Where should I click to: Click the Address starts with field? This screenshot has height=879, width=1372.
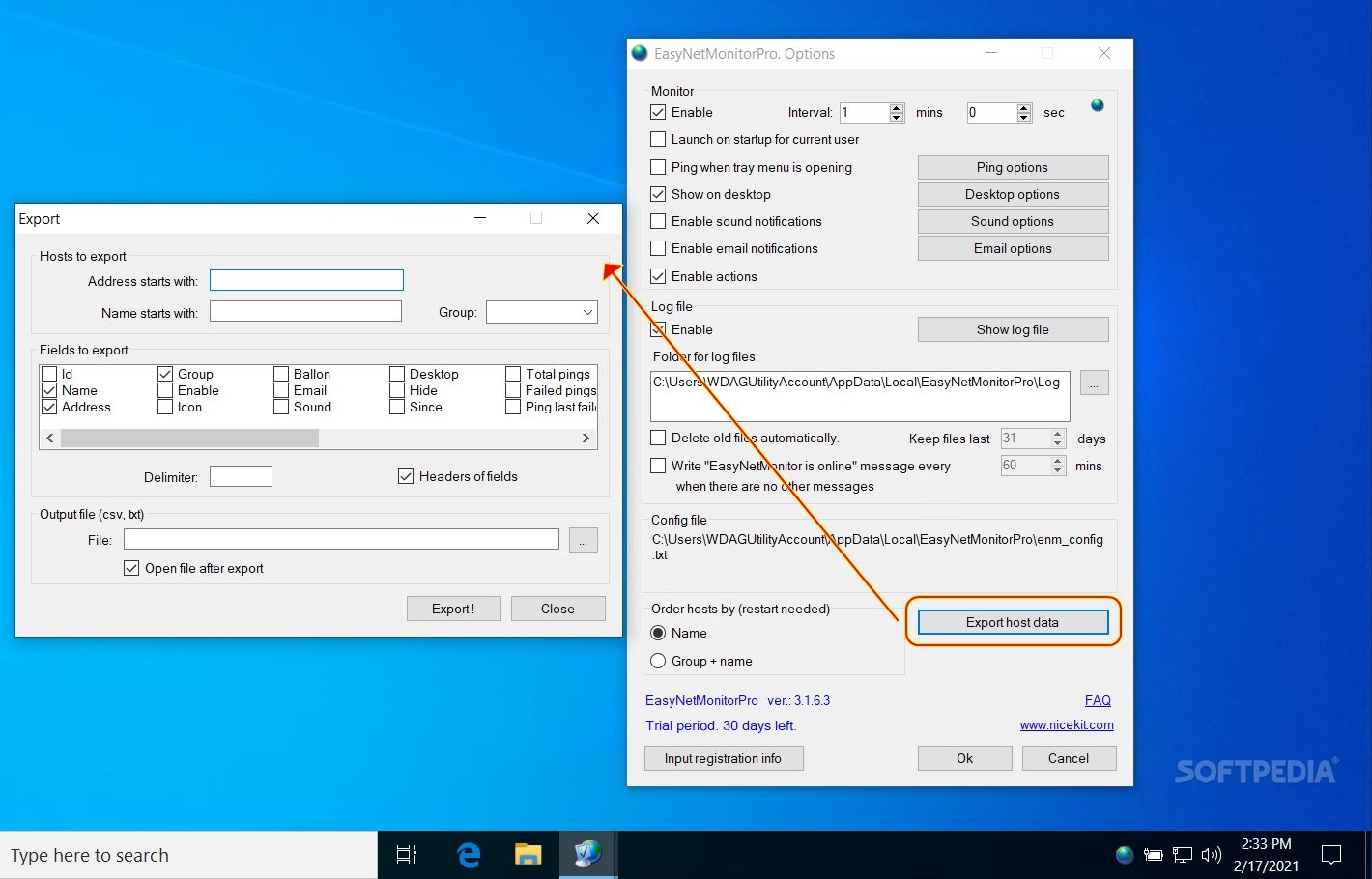[x=306, y=280]
